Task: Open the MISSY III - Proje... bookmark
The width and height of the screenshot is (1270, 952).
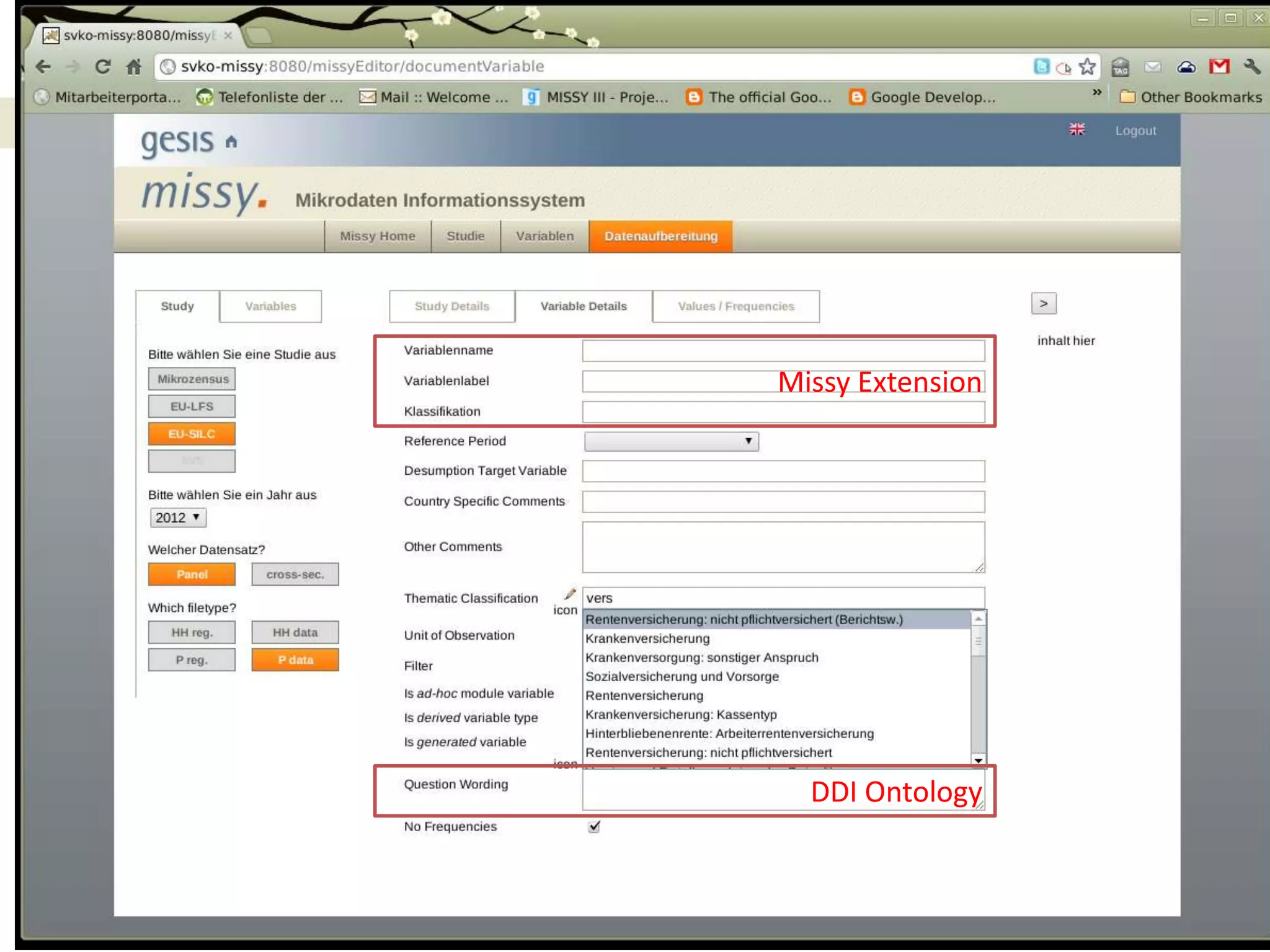Action: (x=597, y=97)
